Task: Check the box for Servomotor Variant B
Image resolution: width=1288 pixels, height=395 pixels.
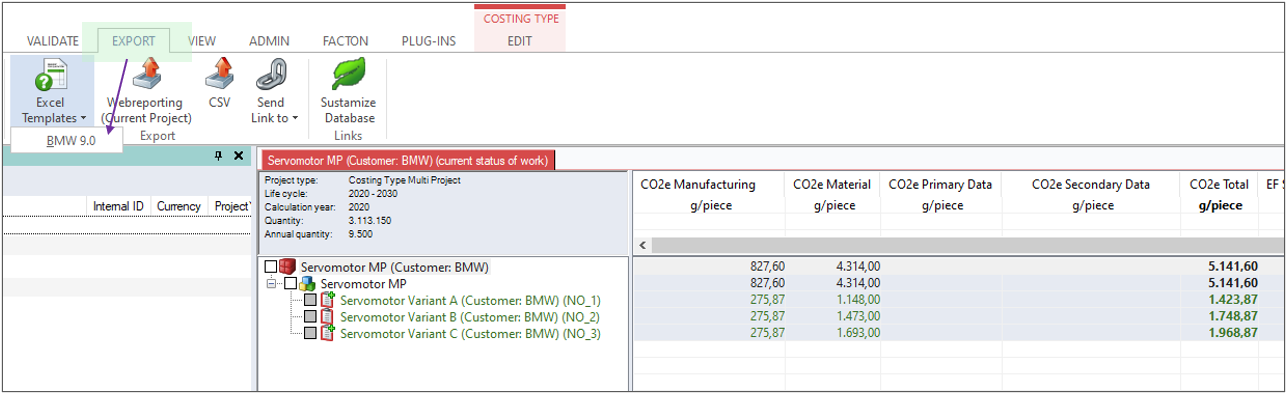Action: point(310,316)
